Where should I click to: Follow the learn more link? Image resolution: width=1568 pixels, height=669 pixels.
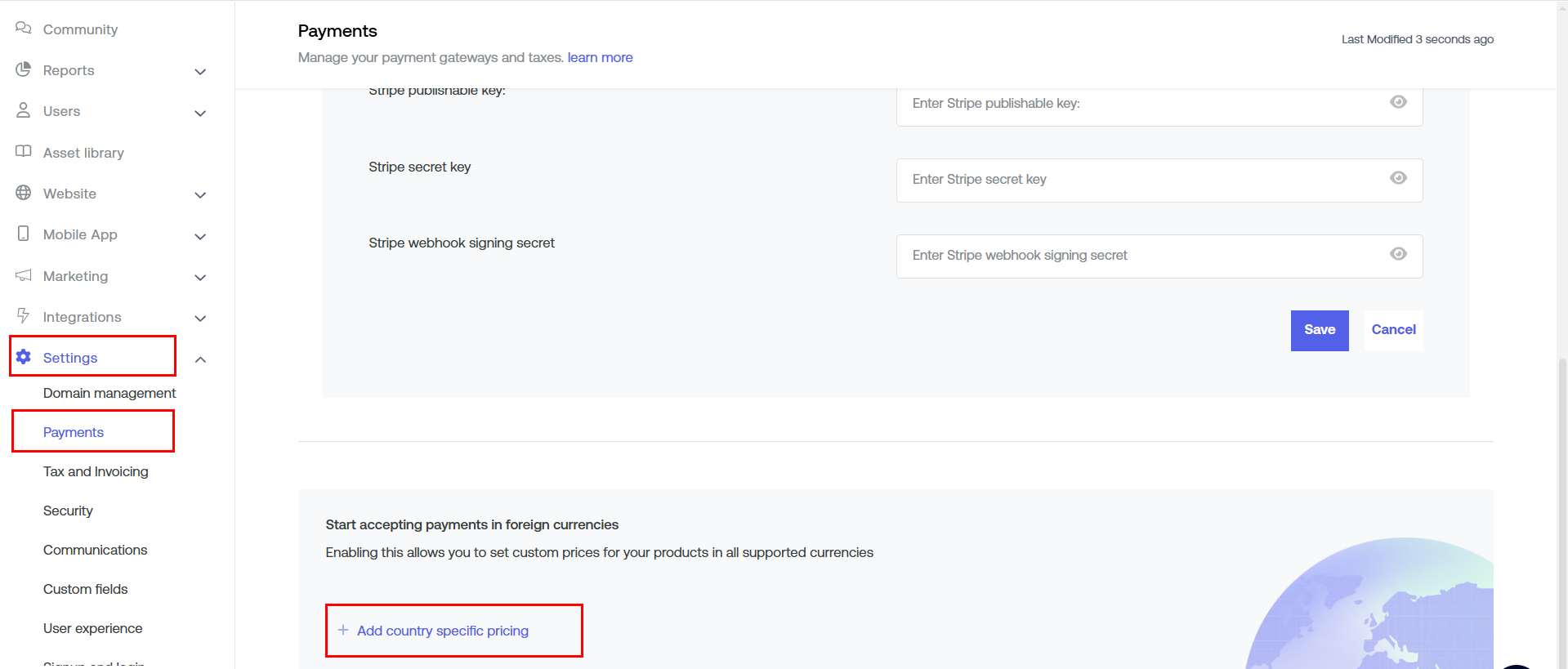[x=600, y=57]
